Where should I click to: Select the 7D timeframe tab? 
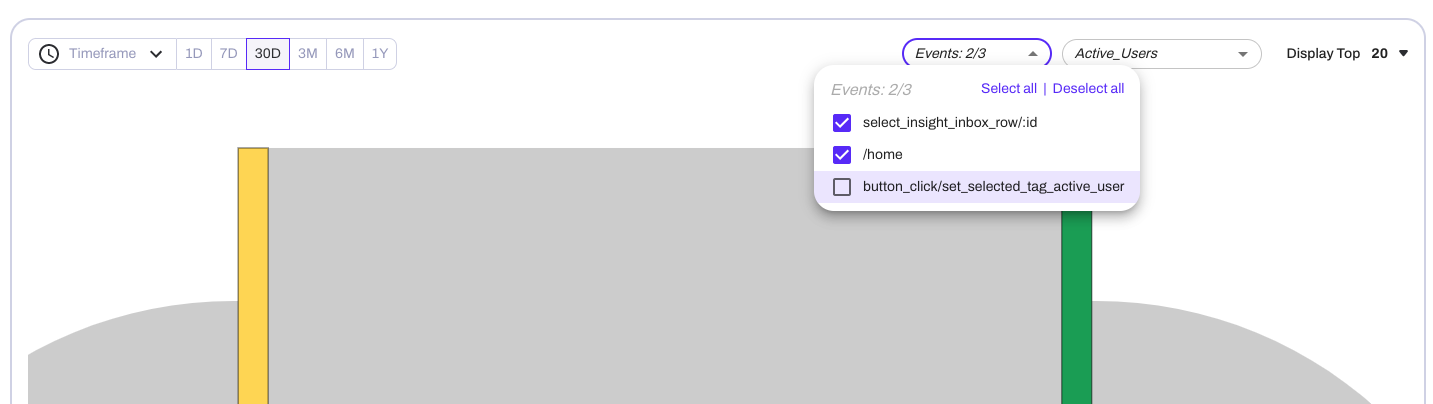point(229,54)
